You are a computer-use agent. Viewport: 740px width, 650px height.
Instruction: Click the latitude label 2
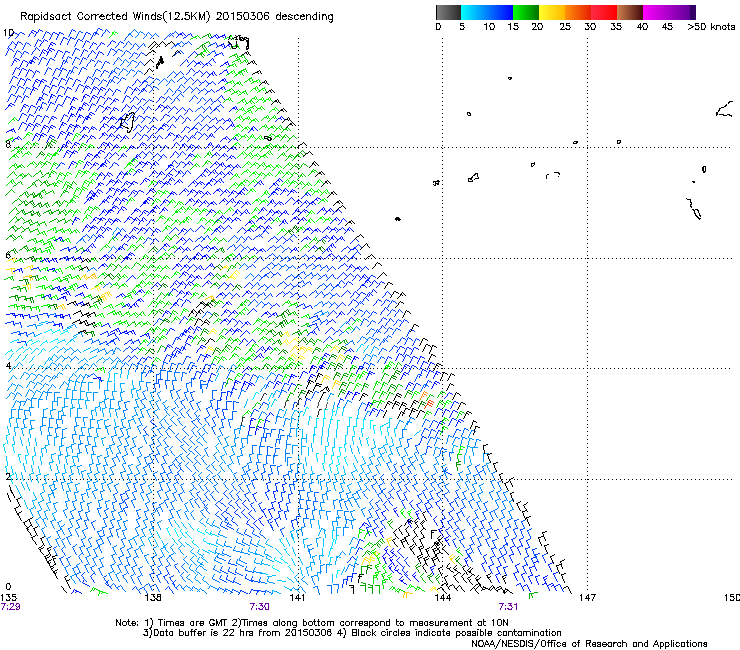(x=8, y=476)
